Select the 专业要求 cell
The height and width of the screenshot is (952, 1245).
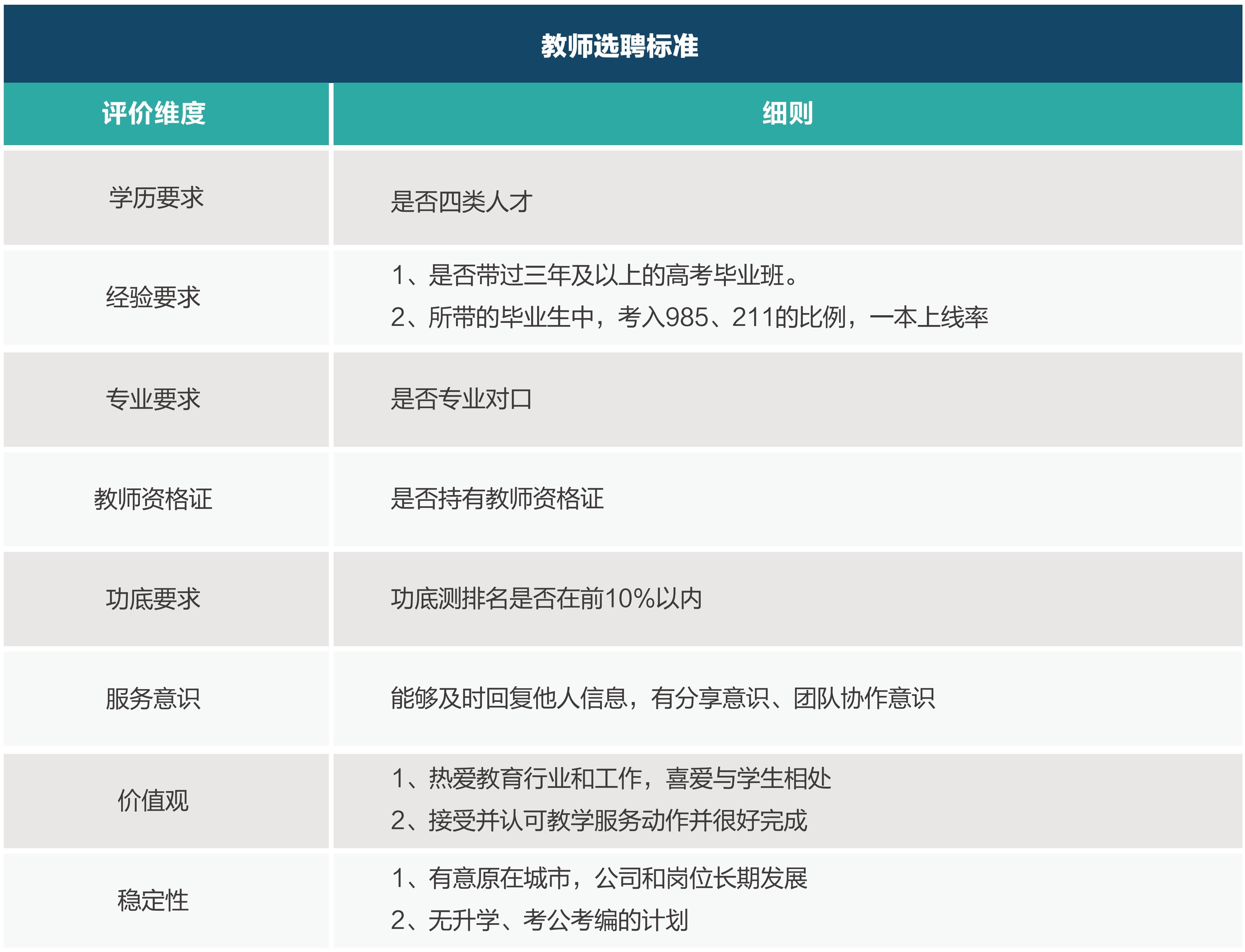153,399
